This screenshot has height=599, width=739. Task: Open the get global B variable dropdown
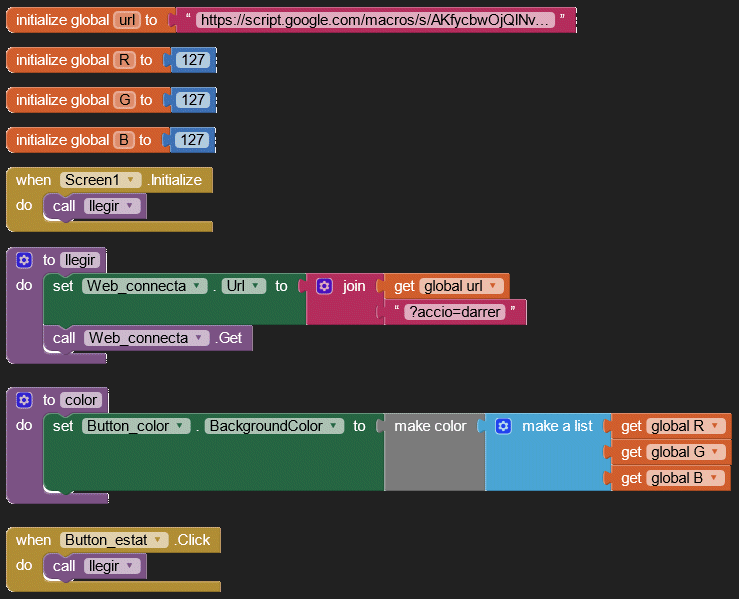coord(714,478)
